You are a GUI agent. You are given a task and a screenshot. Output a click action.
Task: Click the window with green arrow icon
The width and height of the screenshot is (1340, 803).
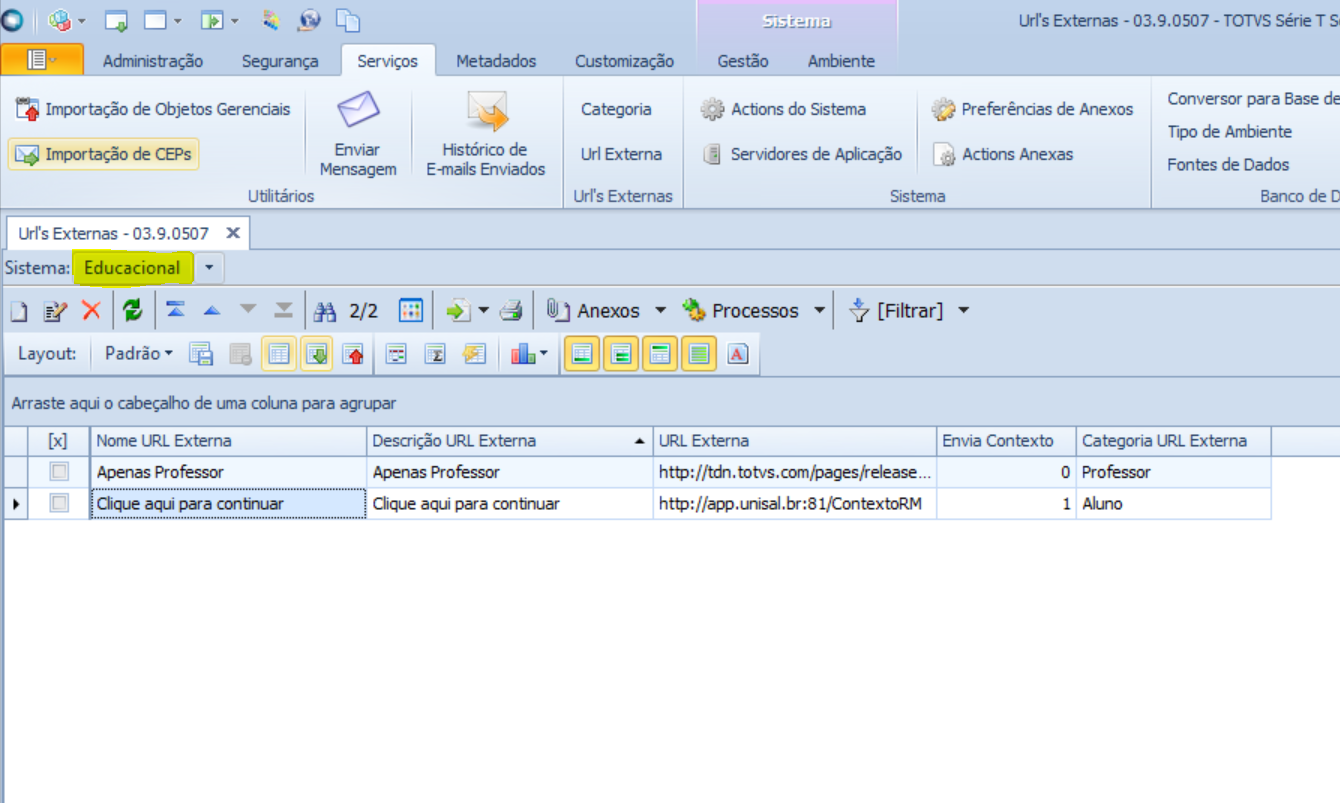(116, 20)
